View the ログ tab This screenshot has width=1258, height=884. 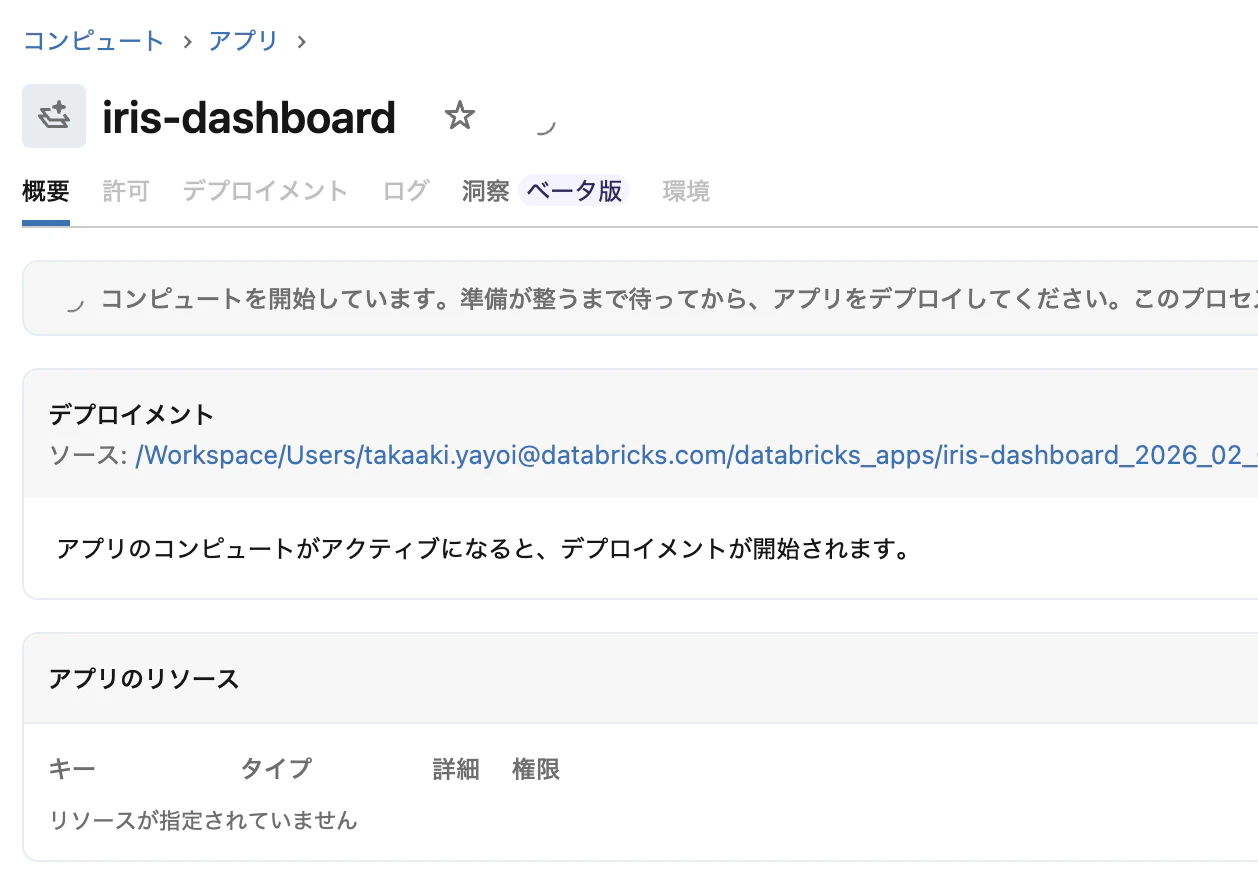click(x=404, y=190)
